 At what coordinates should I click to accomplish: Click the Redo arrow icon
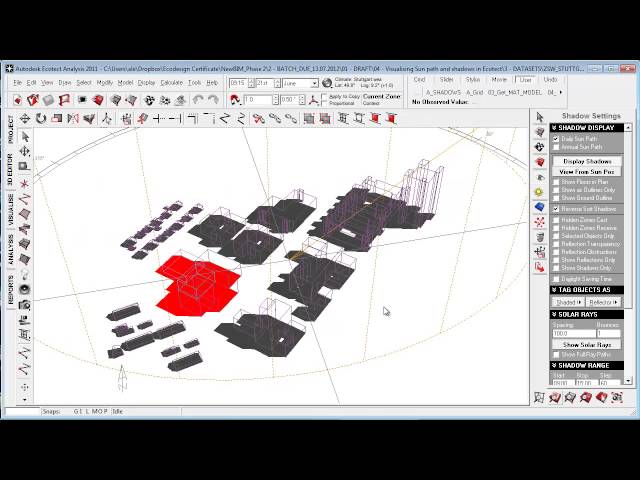(213, 100)
